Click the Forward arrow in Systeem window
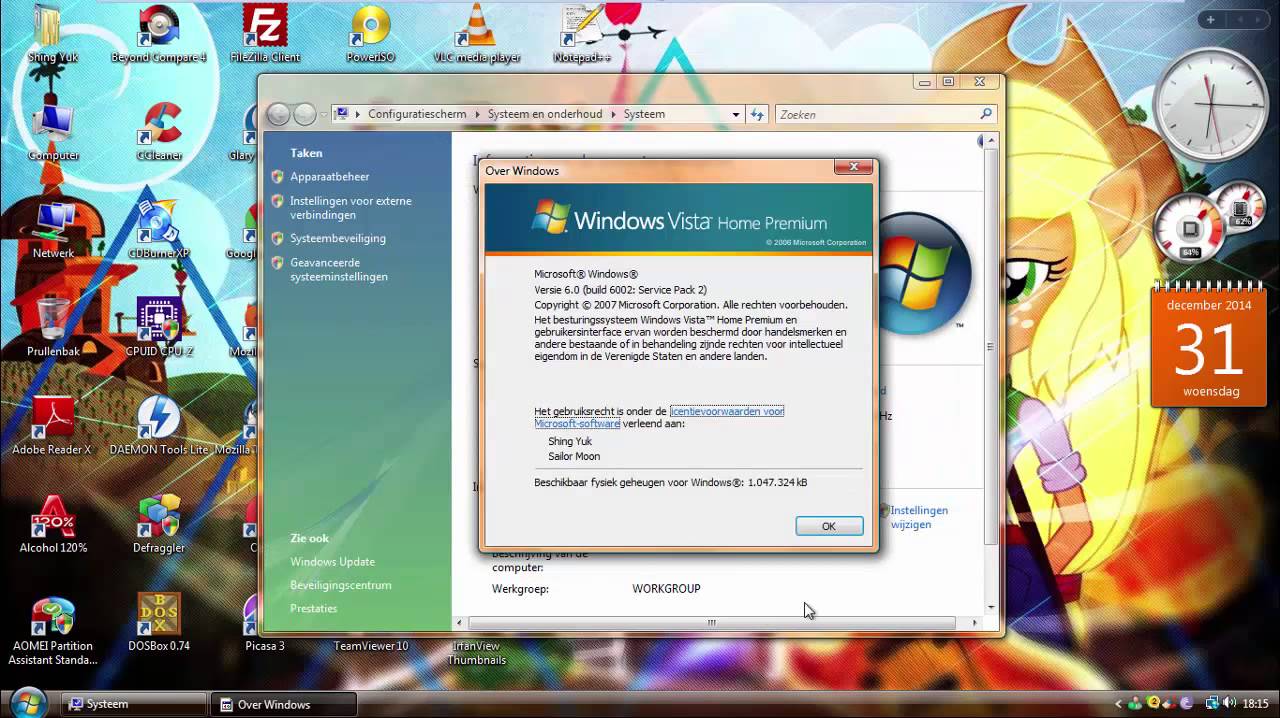Screen dimensions: 1280x718 [305, 114]
